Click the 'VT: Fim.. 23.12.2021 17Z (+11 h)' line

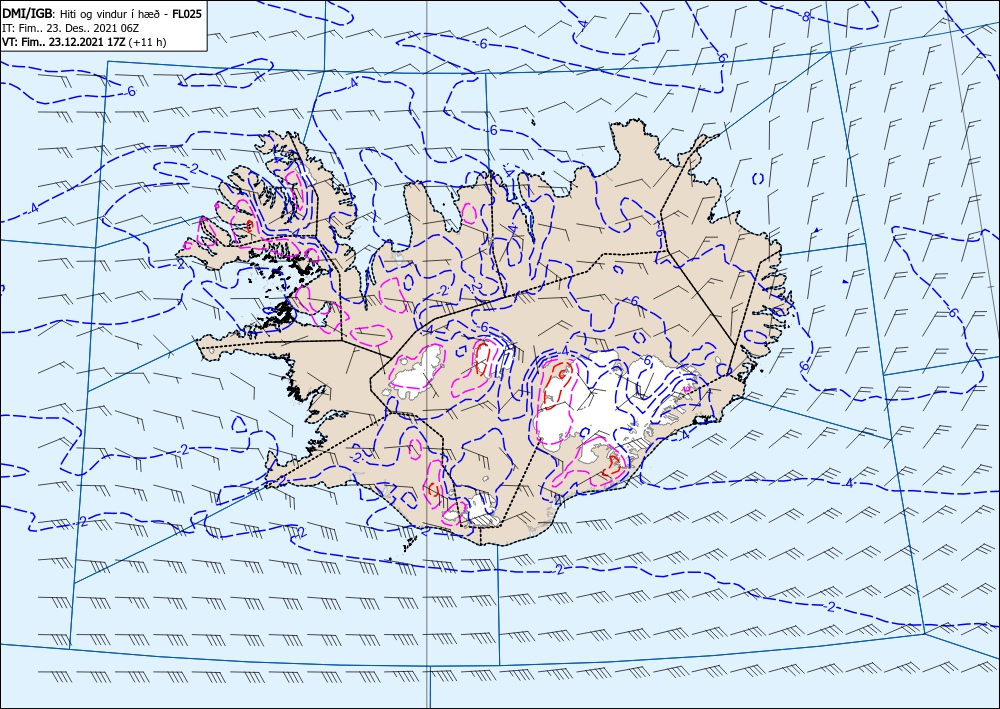click(x=84, y=42)
